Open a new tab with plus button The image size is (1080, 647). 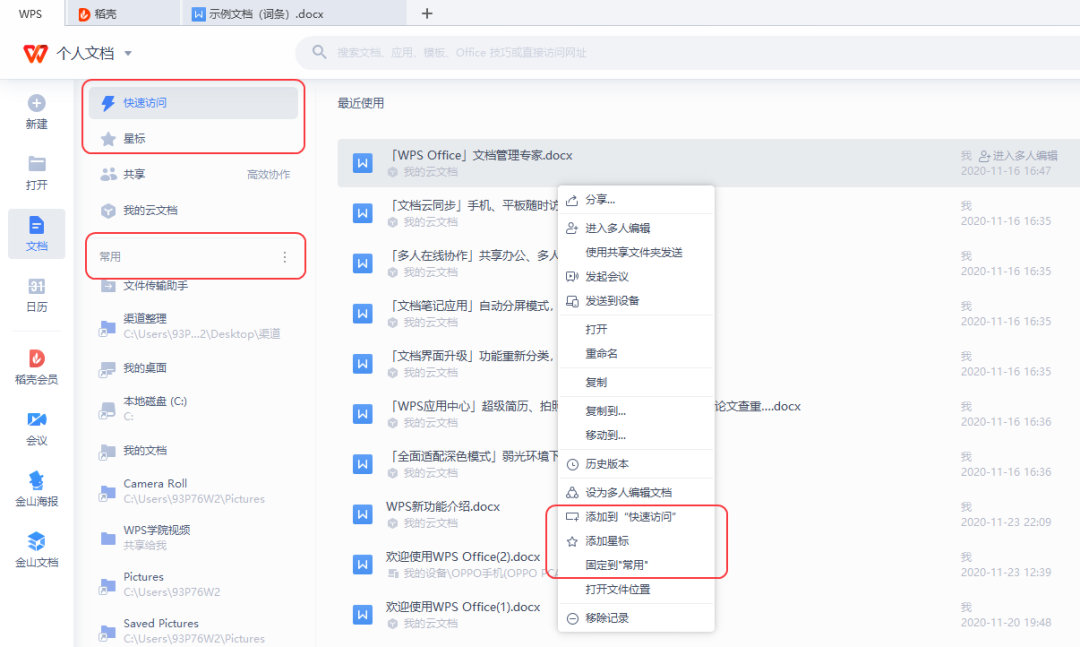[x=427, y=14]
